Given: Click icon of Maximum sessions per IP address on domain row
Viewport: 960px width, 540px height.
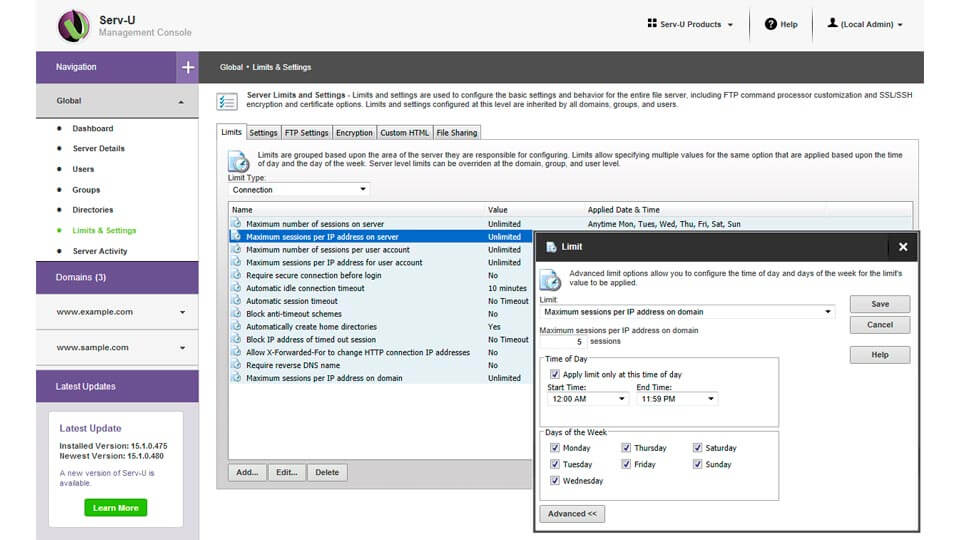Looking at the screenshot, I should pos(236,378).
